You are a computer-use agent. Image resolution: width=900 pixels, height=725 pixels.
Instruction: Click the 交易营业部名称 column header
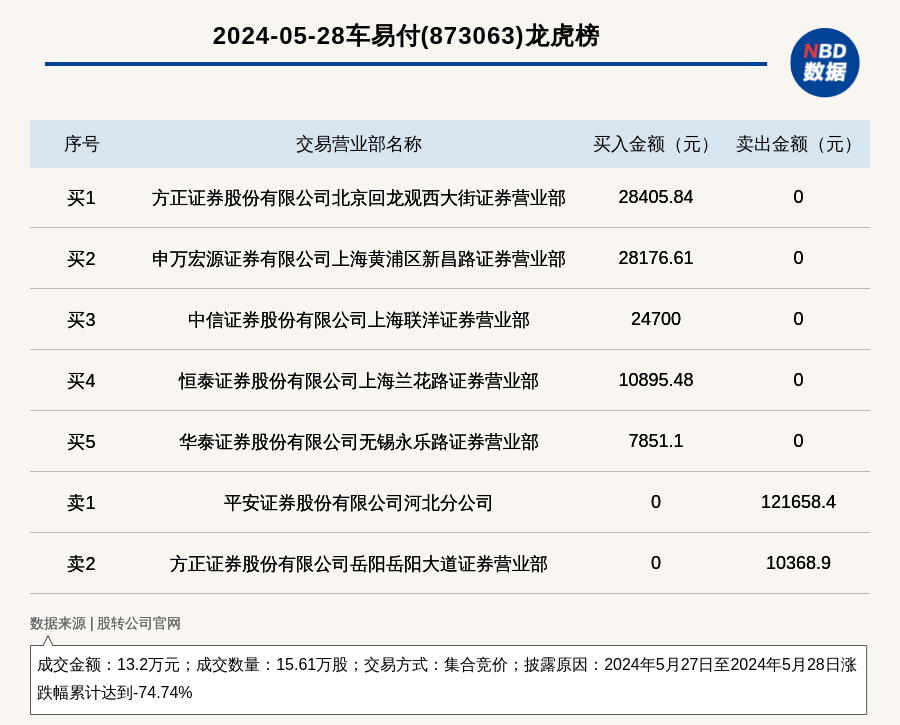(359, 144)
